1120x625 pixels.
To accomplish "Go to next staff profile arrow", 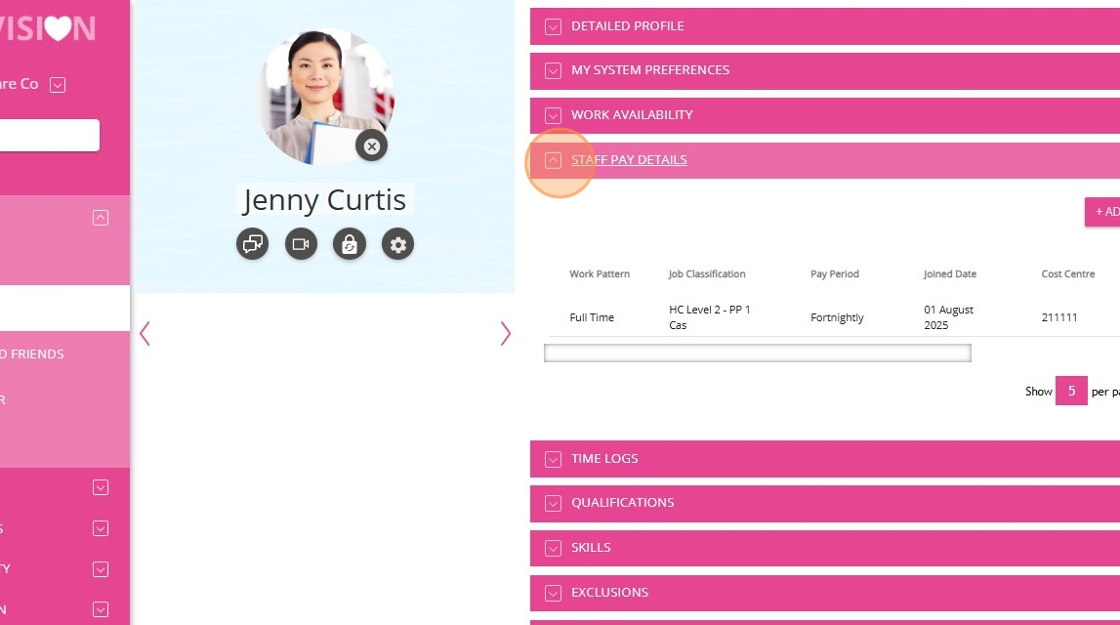I will coord(506,334).
